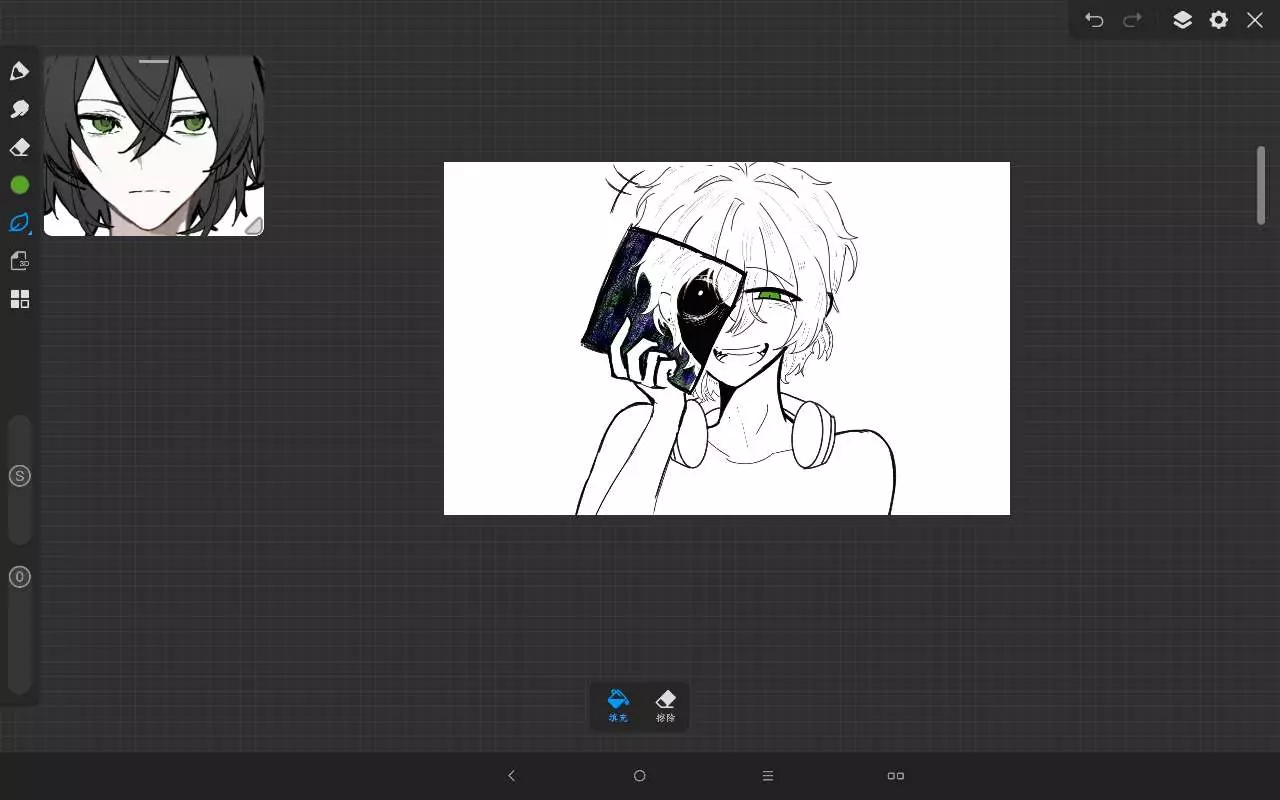Click the vertical scrollbar on the right
The height and width of the screenshot is (800, 1280).
1261,185
